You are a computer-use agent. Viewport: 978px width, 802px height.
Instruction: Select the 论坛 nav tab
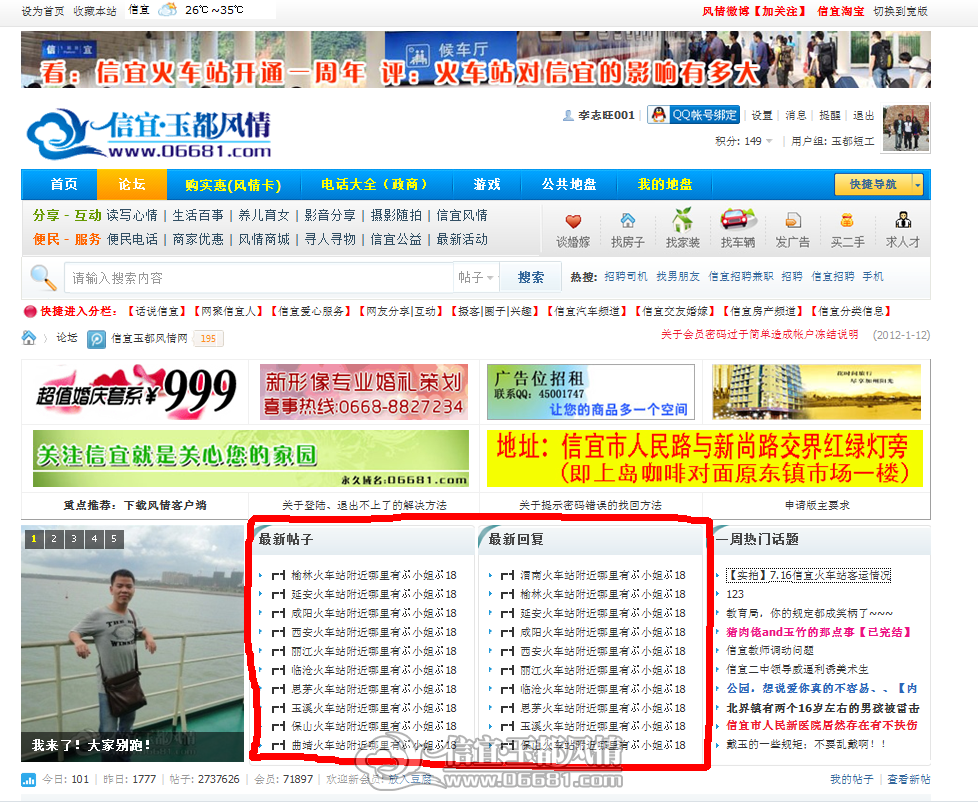click(132, 185)
